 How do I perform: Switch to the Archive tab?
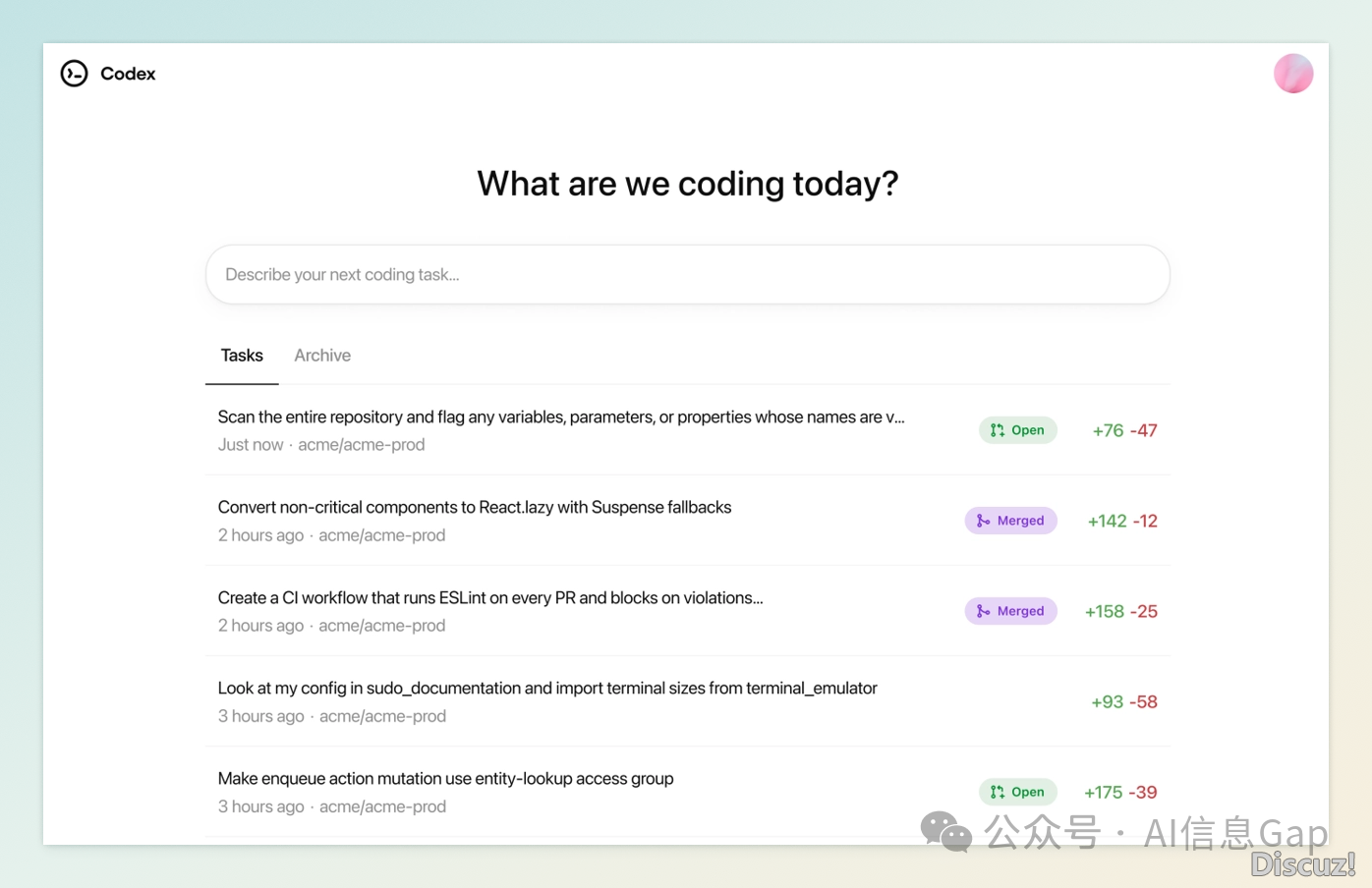click(x=322, y=356)
